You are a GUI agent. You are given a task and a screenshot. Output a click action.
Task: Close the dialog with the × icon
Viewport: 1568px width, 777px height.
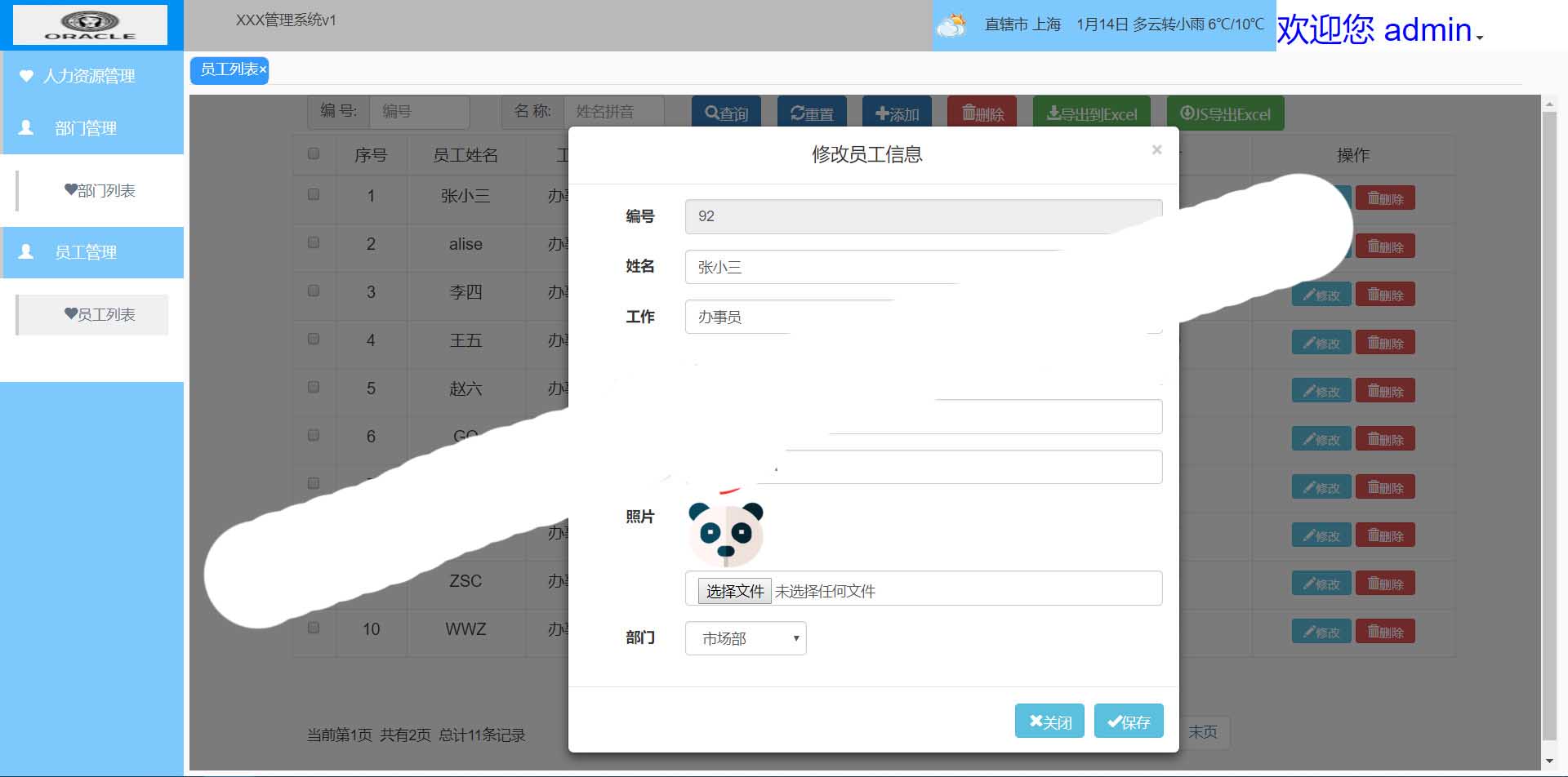point(1156,150)
